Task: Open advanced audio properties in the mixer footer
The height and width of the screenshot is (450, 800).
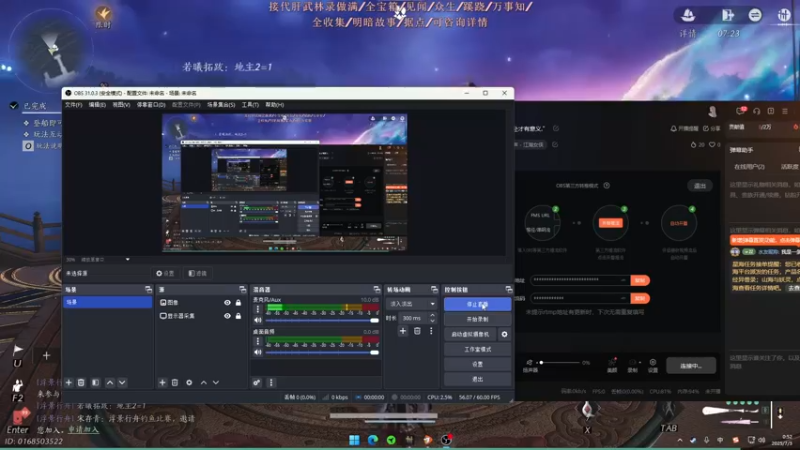Action: tap(257, 383)
